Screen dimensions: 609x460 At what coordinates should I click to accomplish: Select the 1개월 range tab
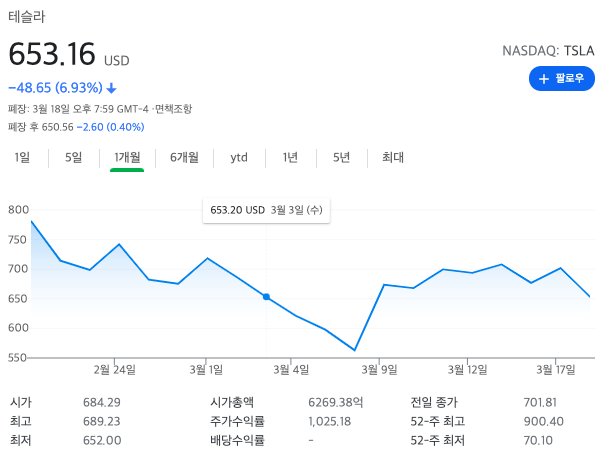[127, 157]
